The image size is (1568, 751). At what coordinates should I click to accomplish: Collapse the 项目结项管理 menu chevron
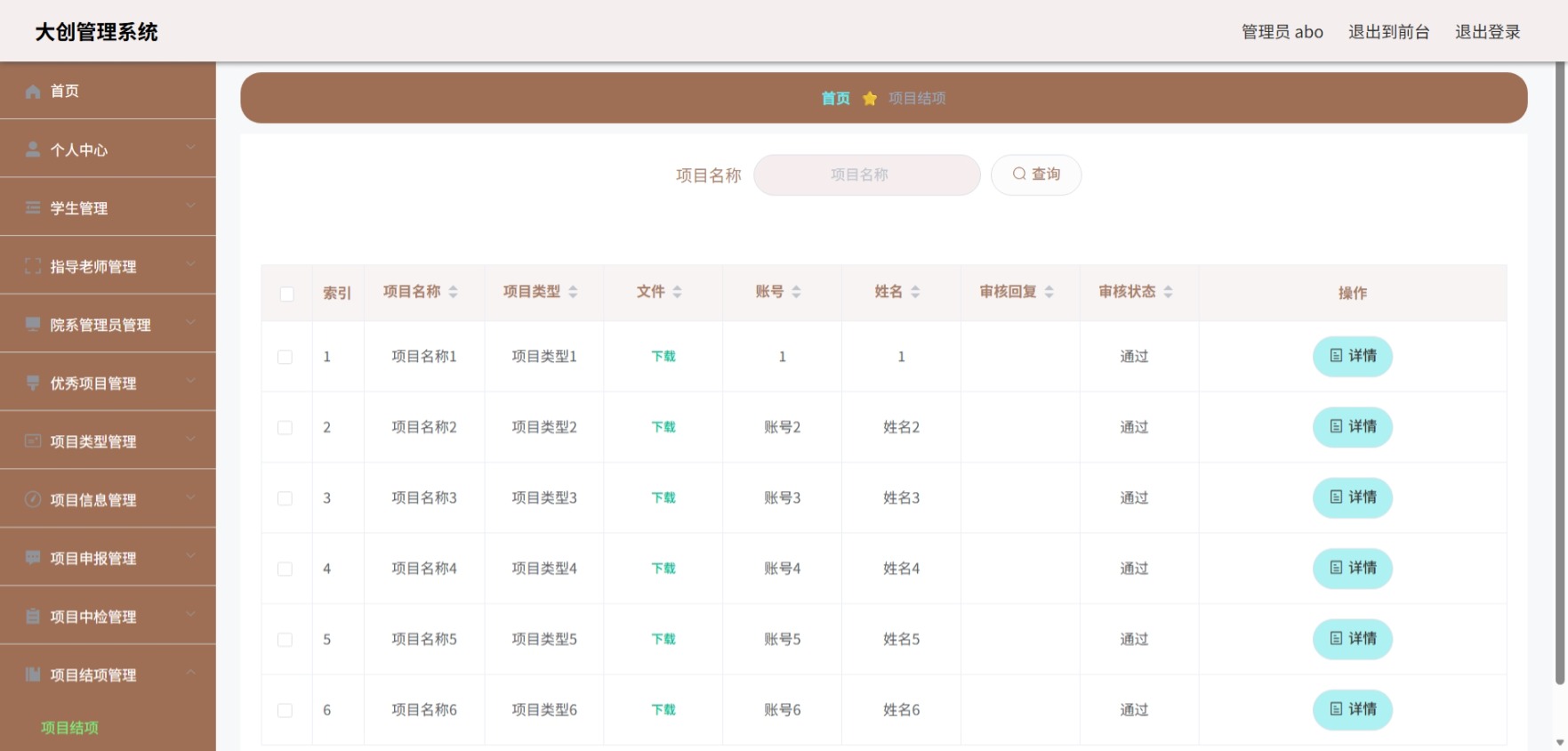[190, 673]
